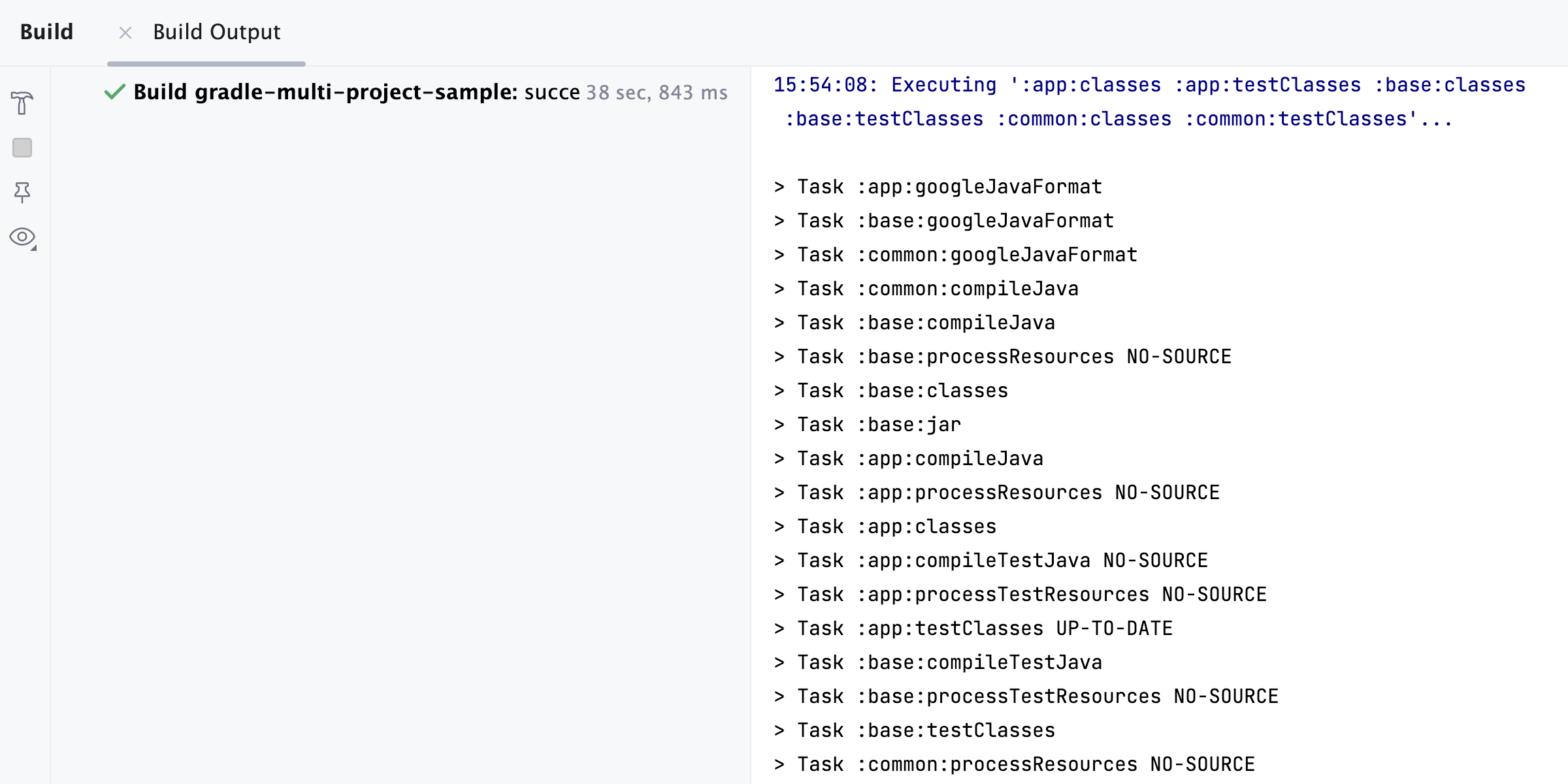Click the green success checkmark icon
Screen dimensions: 1568x784
115,92
